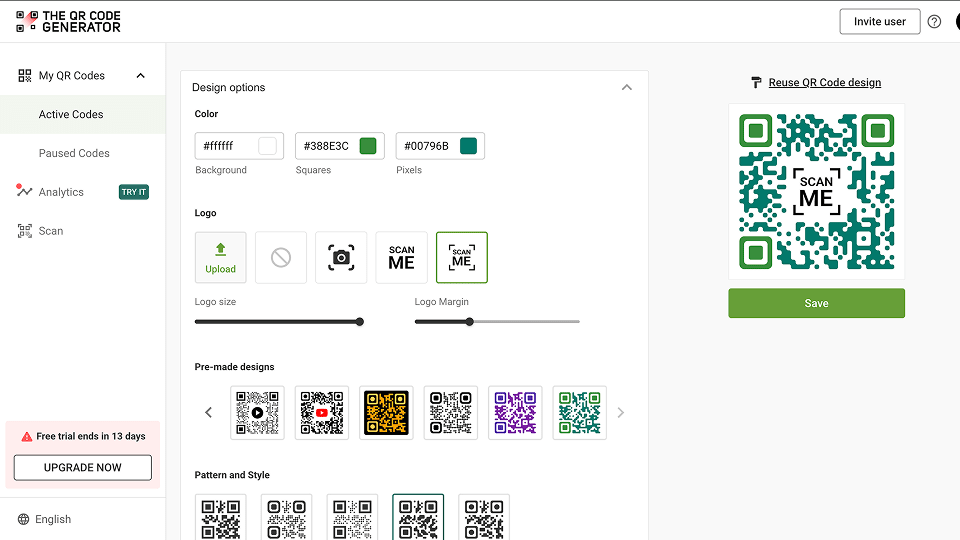The image size is (960, 540).
Task: Click the Upload logo icon
Action: point(221,258)
